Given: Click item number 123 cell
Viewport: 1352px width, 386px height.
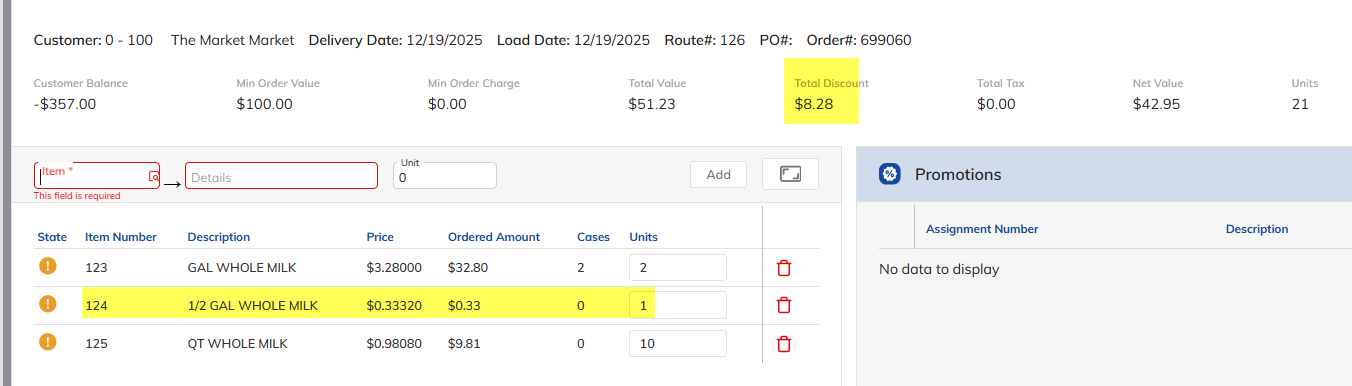Looking at the screenshot, I should (x=96, y=268).
